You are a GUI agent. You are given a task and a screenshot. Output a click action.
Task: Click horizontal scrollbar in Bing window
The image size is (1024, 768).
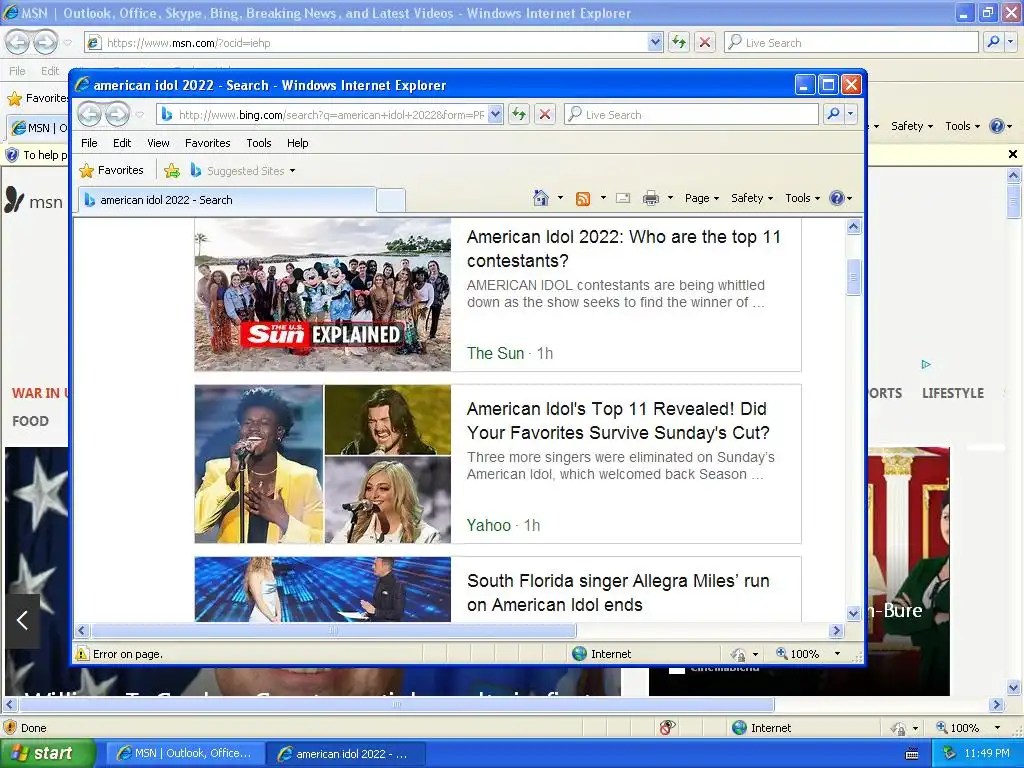pyautogui.click(x=334, y=630)
